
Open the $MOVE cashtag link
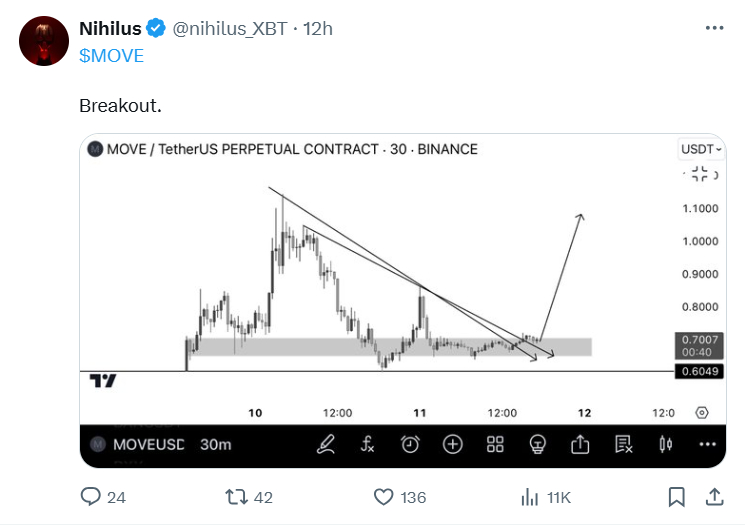pos(111,56)
